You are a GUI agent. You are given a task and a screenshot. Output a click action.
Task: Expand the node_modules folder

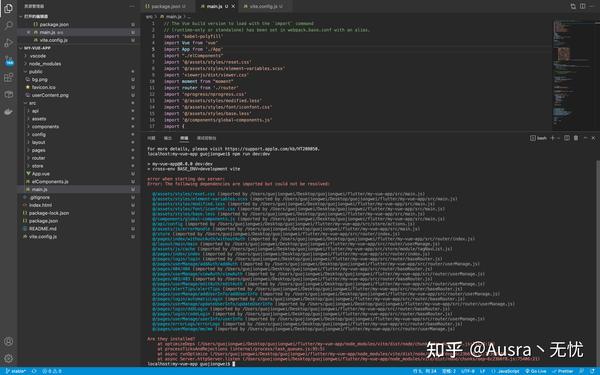pyautogui.click(x=42, y=64)
